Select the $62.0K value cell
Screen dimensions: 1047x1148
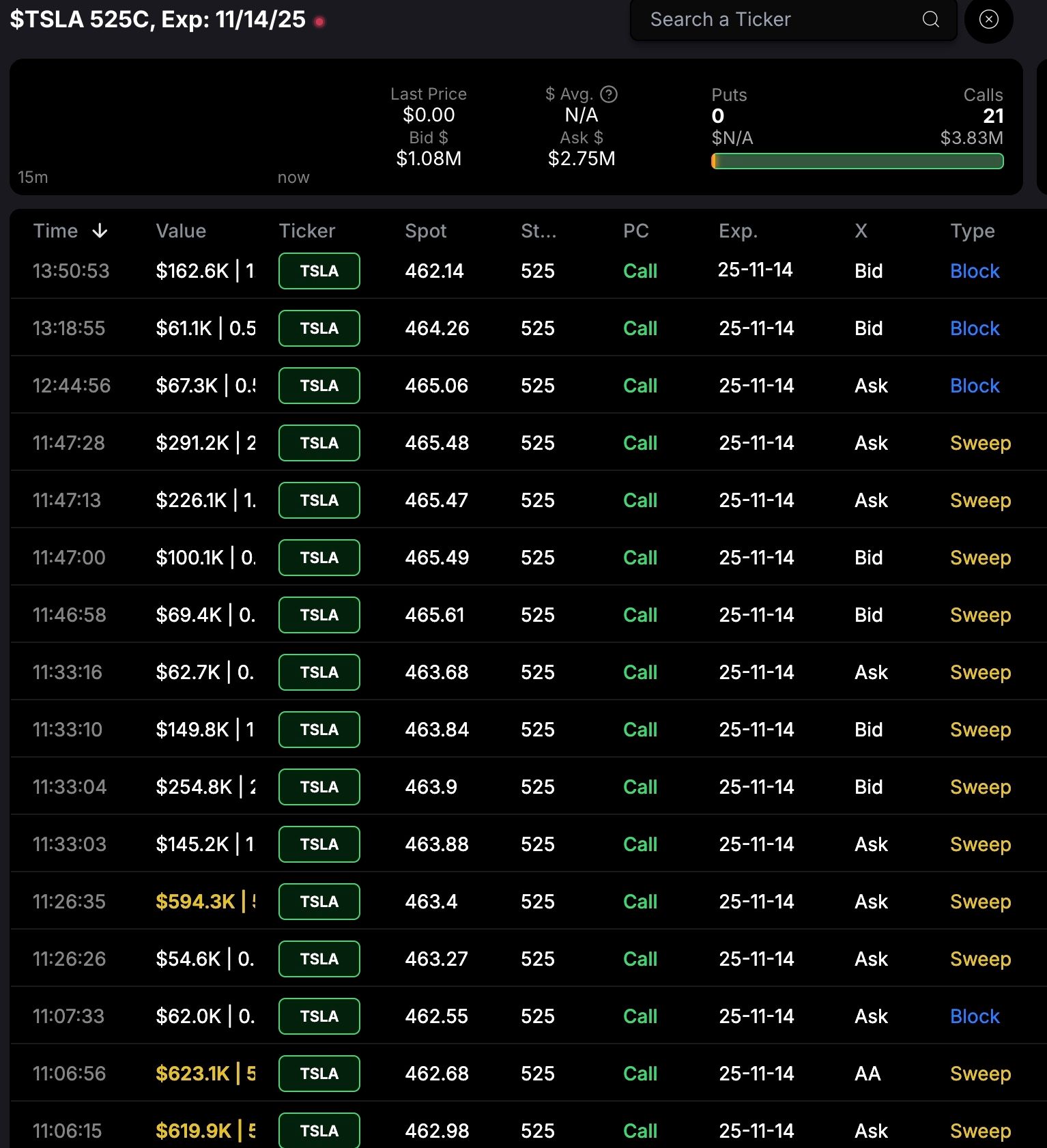coord(205,1016)
